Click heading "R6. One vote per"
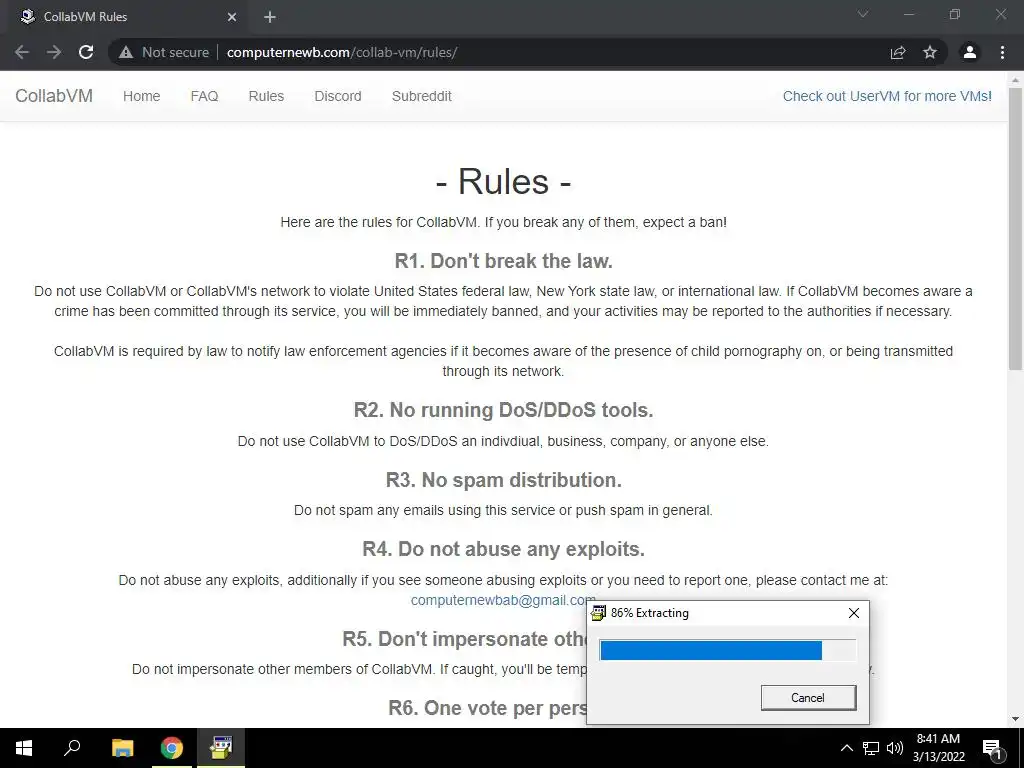Image resolution: width=1024 pixels, height=768 pixels. pyautogui.click(x=487, y=708)
